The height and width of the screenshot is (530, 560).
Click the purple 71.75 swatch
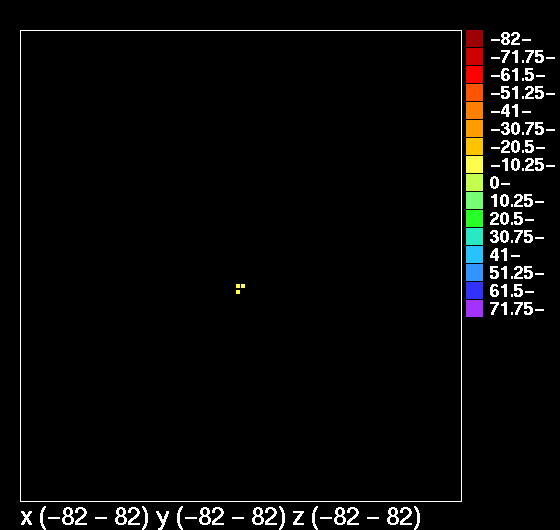coord(474,309)
